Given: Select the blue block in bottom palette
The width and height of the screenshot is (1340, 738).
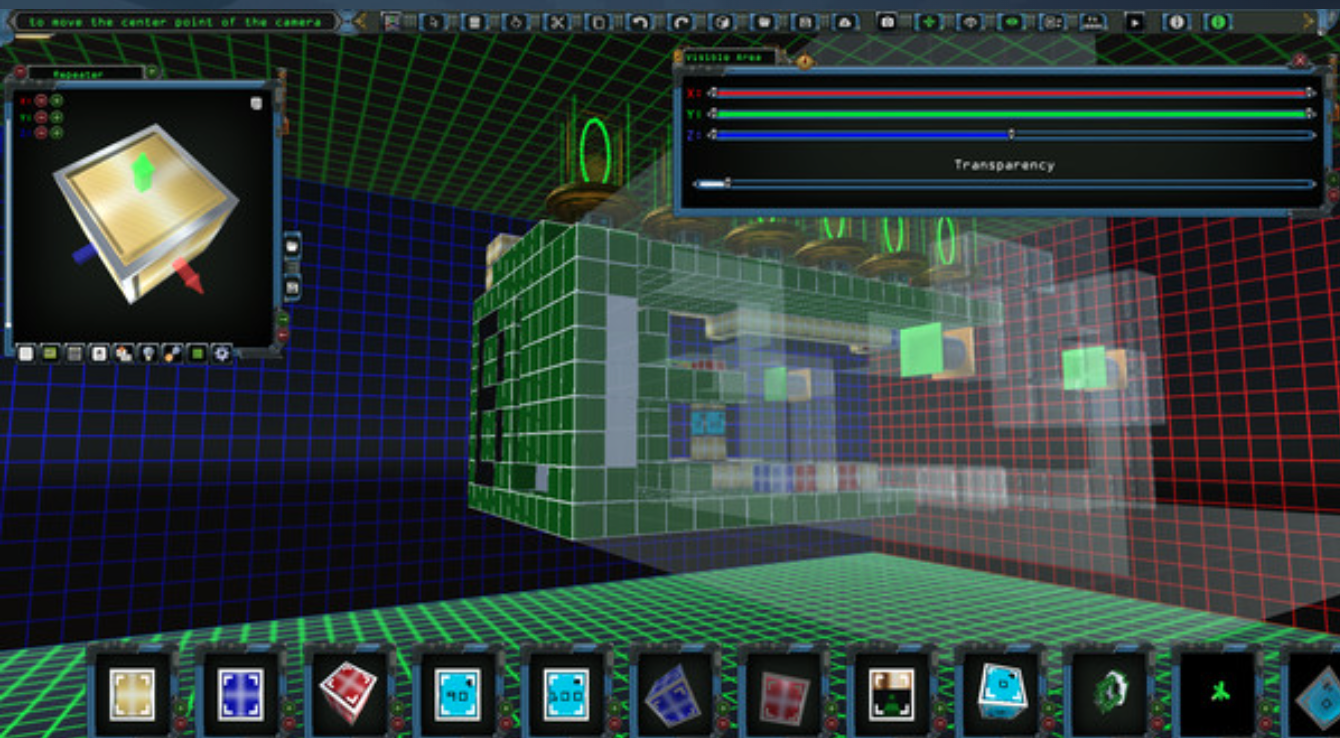Looking at the screenshot, I should point(241,694).
